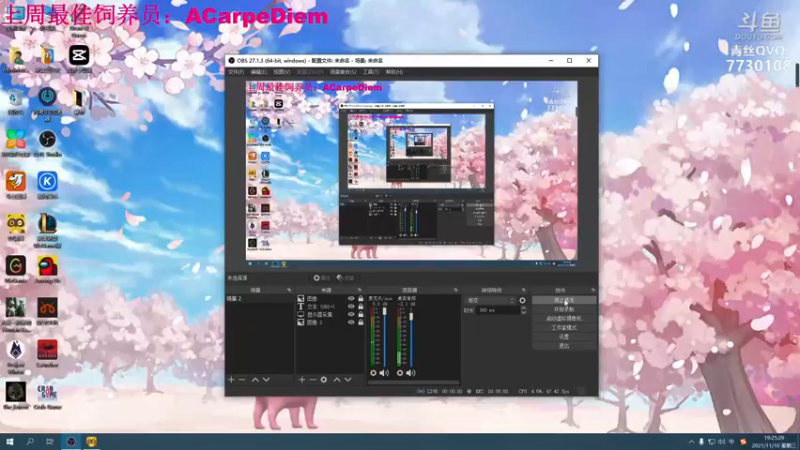Open desktop audio settings gear in mixer
The height and width of the screenshot is (450, 800).
tap(399, 373)
